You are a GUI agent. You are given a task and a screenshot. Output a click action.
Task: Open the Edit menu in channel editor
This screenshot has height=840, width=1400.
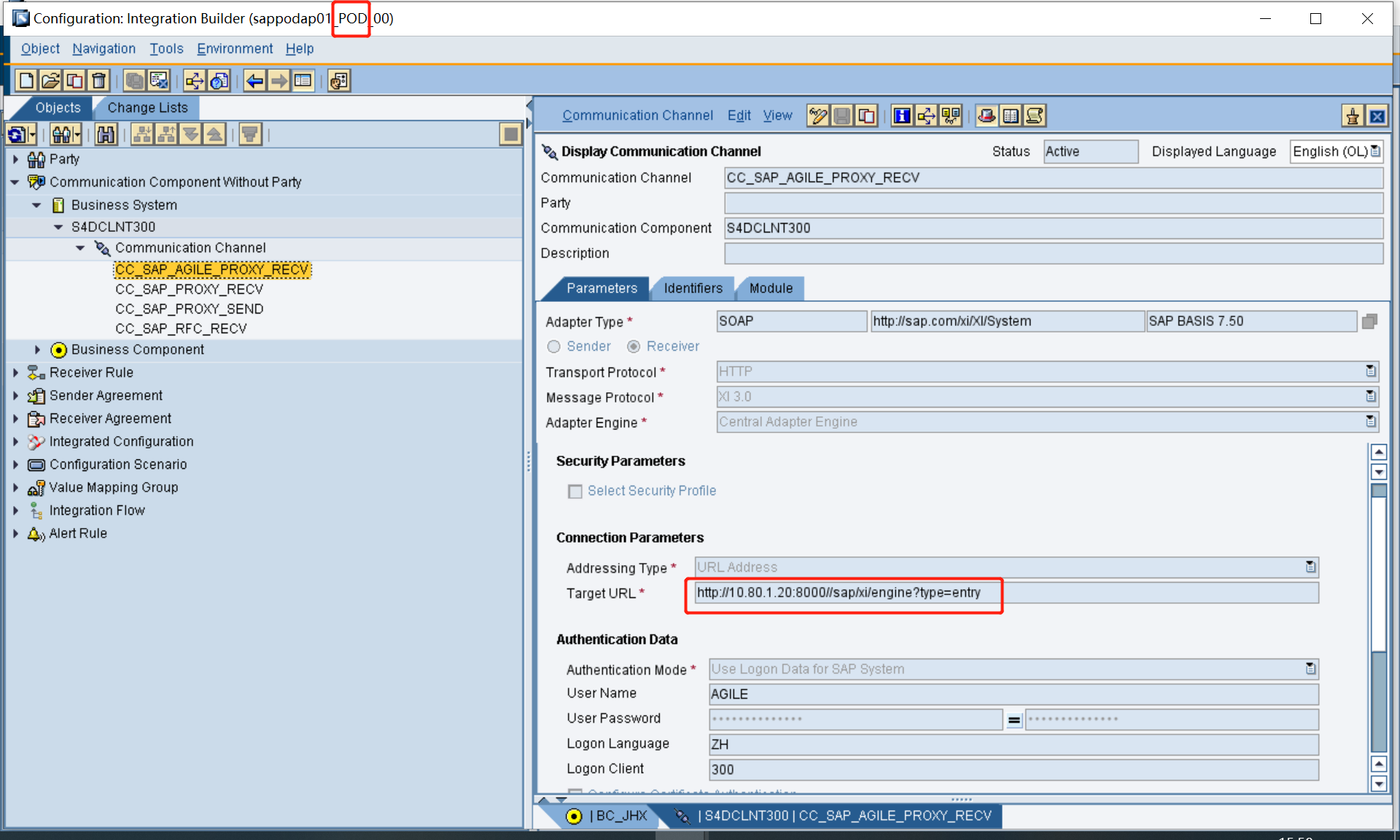pyautogui.click(x=739, y=115)
